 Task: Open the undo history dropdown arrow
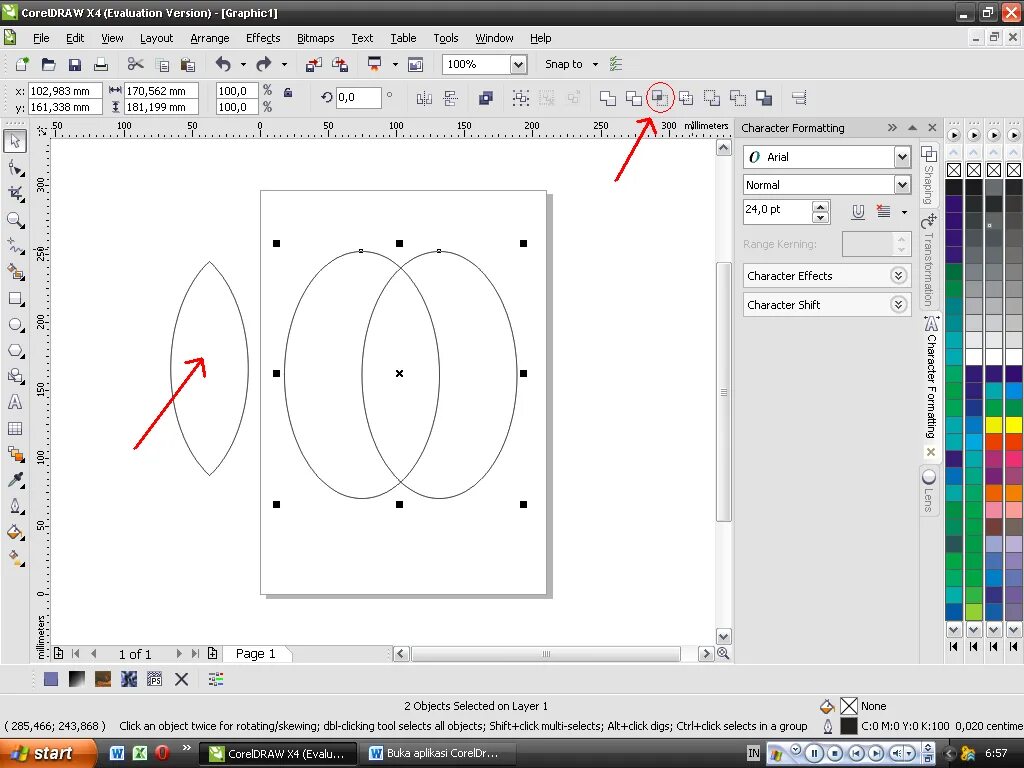point(243,64)
